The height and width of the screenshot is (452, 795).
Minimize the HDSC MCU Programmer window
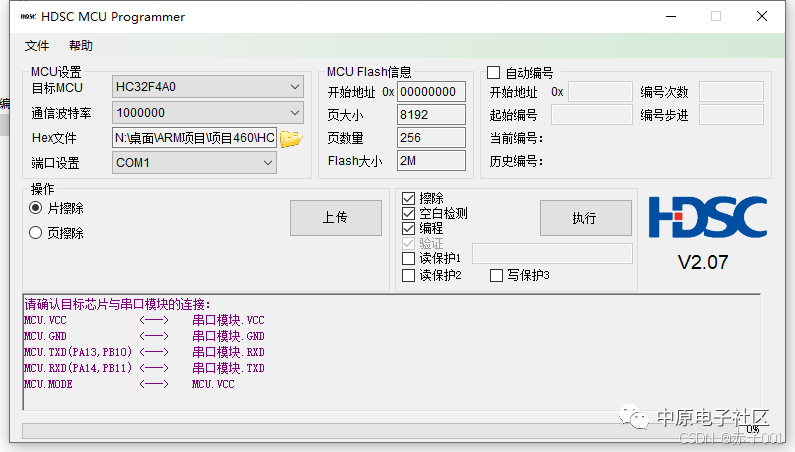(671, 16)
